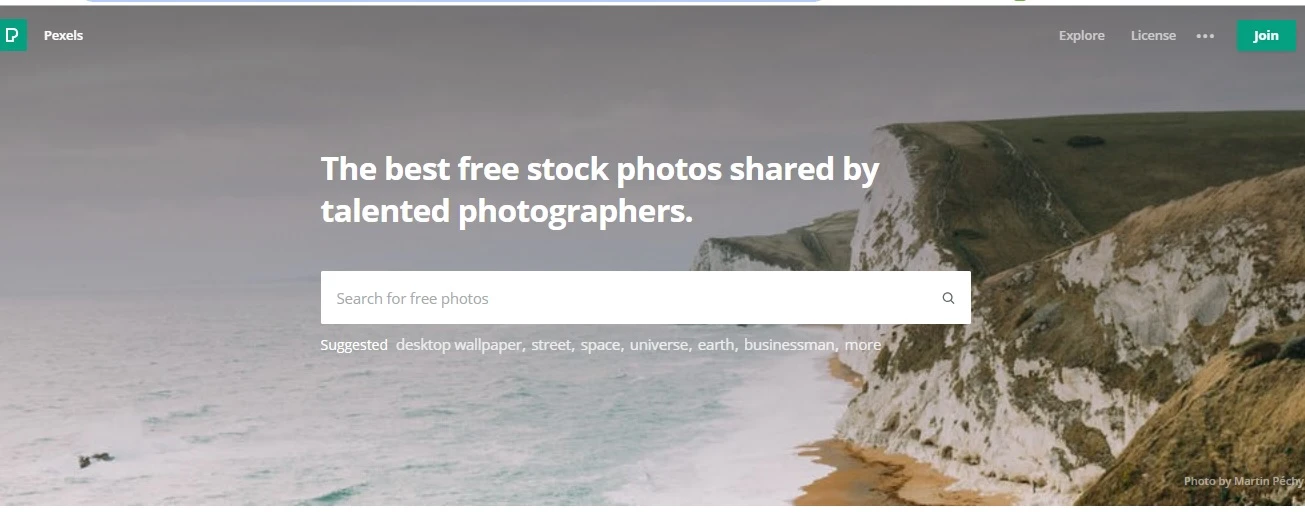Click the best free stock photos headline
This screenshot has width=1305, height=517.
600,190
